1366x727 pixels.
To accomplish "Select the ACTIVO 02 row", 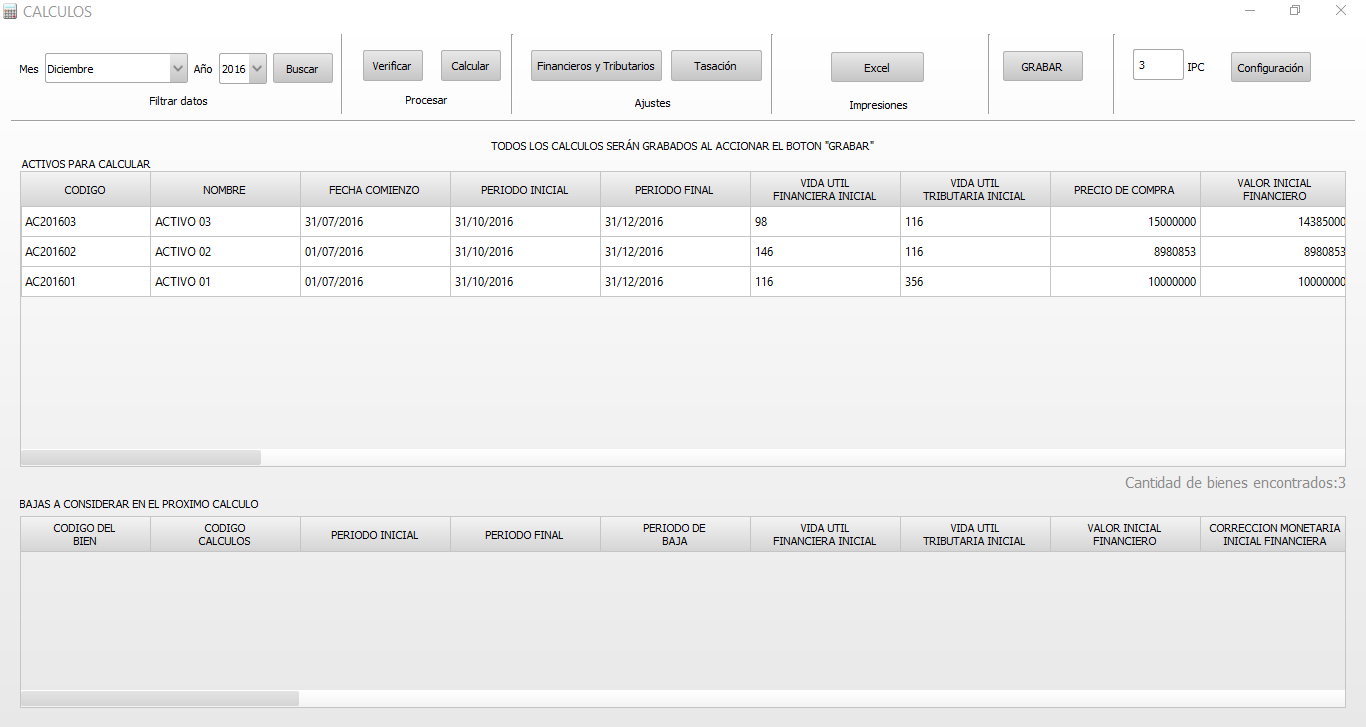I will click(x=225, y=252).
